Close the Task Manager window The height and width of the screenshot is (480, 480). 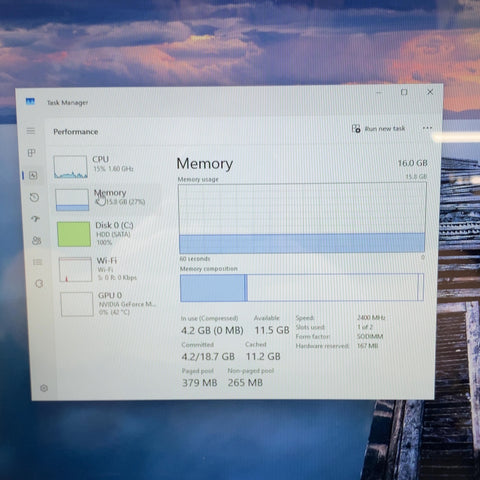[x=430, y=92]
